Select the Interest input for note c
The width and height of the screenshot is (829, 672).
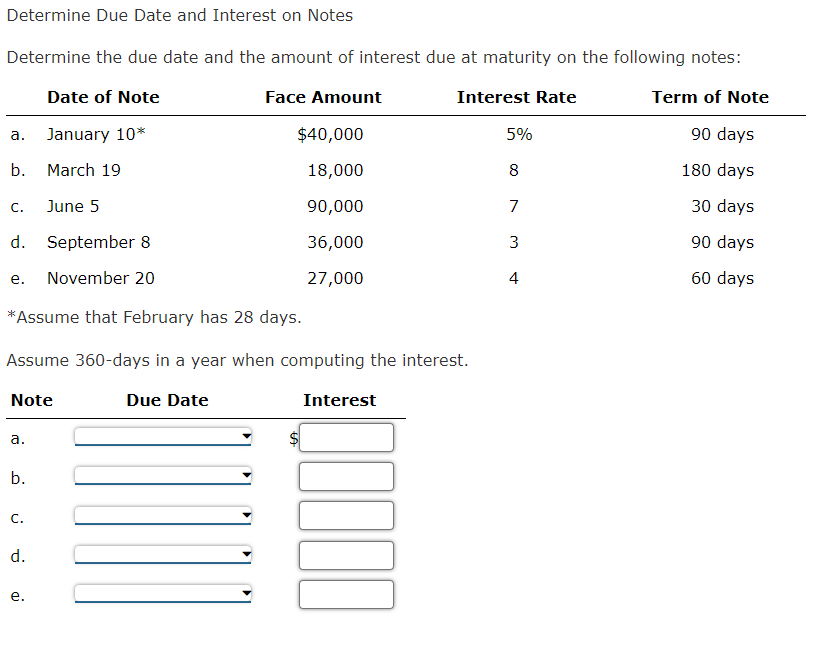[346, 516]
